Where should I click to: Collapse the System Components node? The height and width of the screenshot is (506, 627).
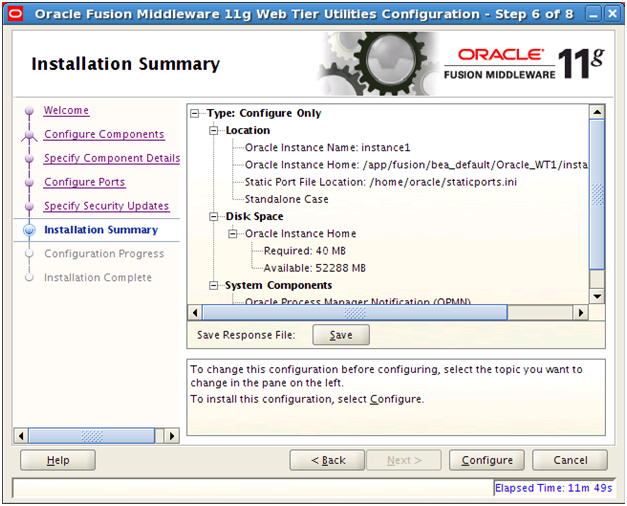point(214,286)
